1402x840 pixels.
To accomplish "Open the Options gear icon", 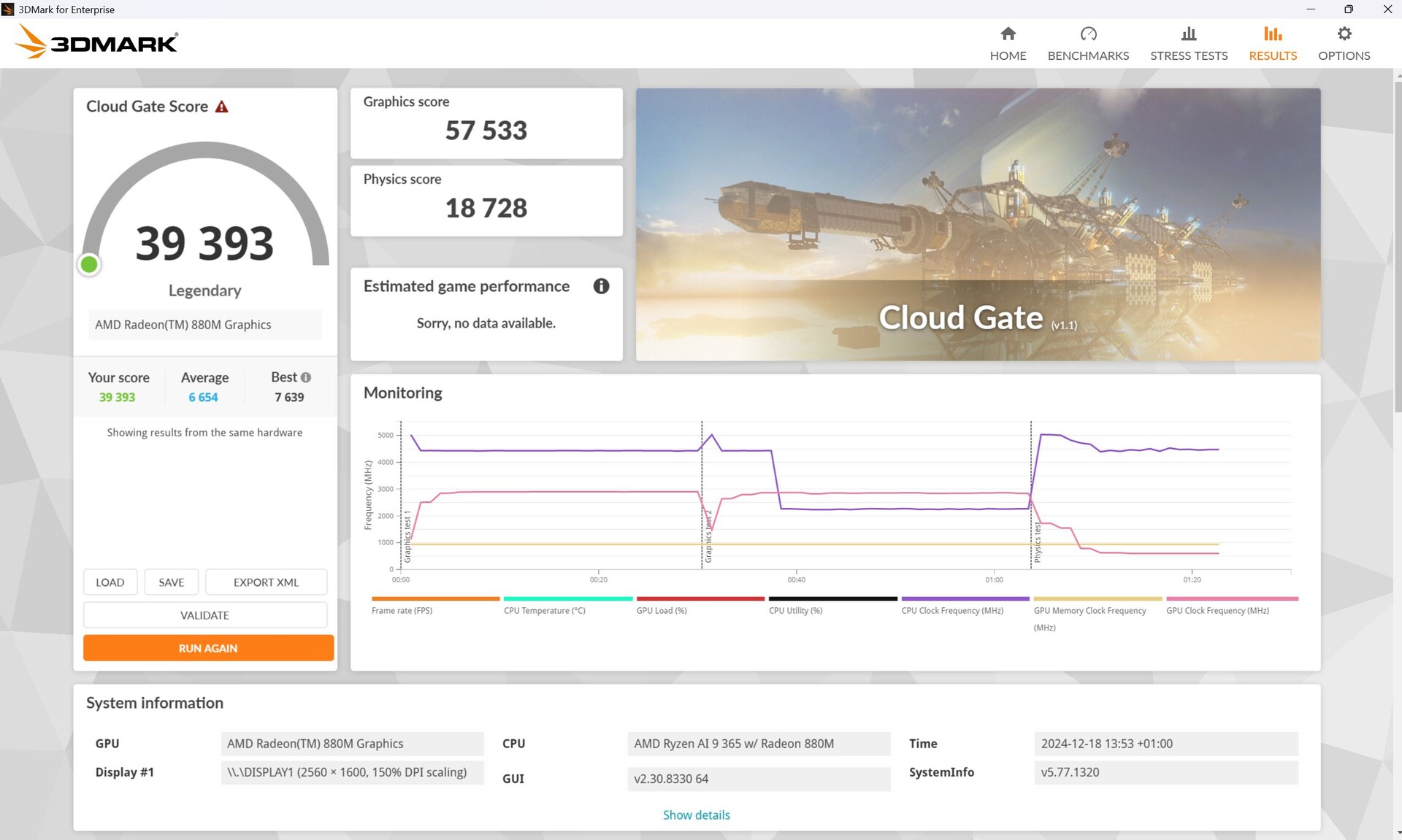I will (1344, 34).
